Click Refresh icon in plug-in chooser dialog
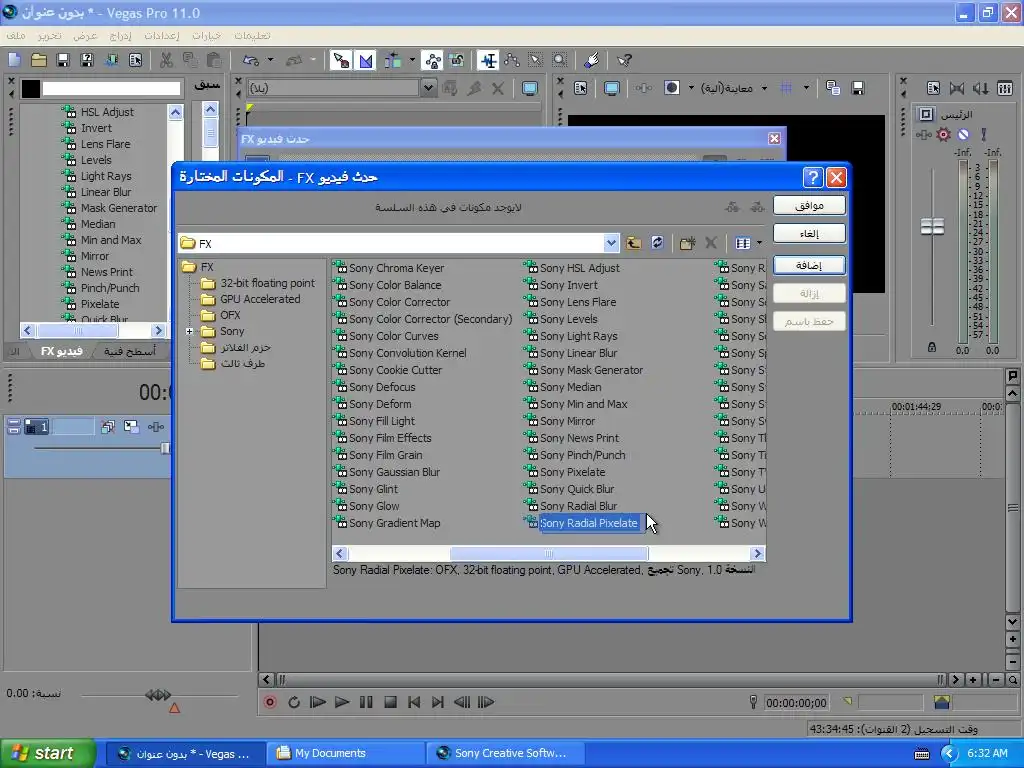This screenshot has height=768, width=1024. 658,243
